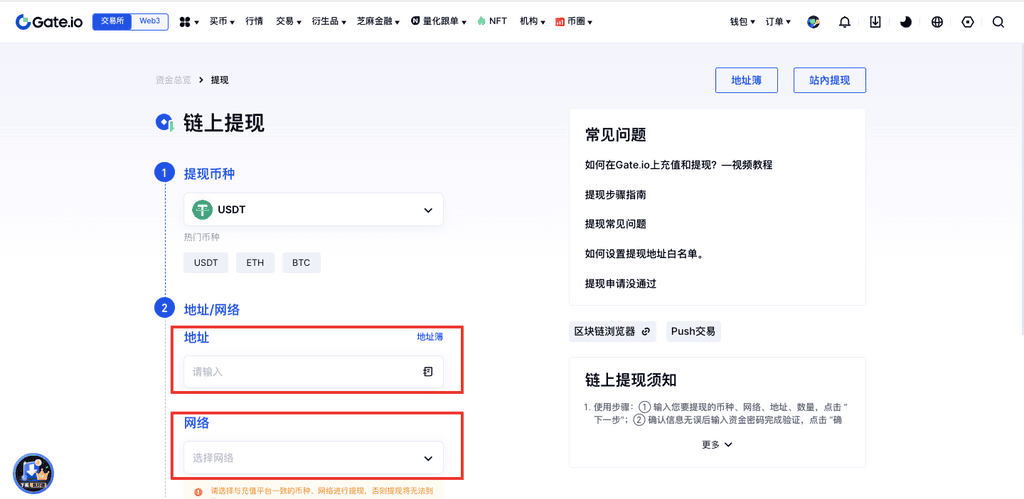Open the 钱包 menu

(x=742, y=21)
